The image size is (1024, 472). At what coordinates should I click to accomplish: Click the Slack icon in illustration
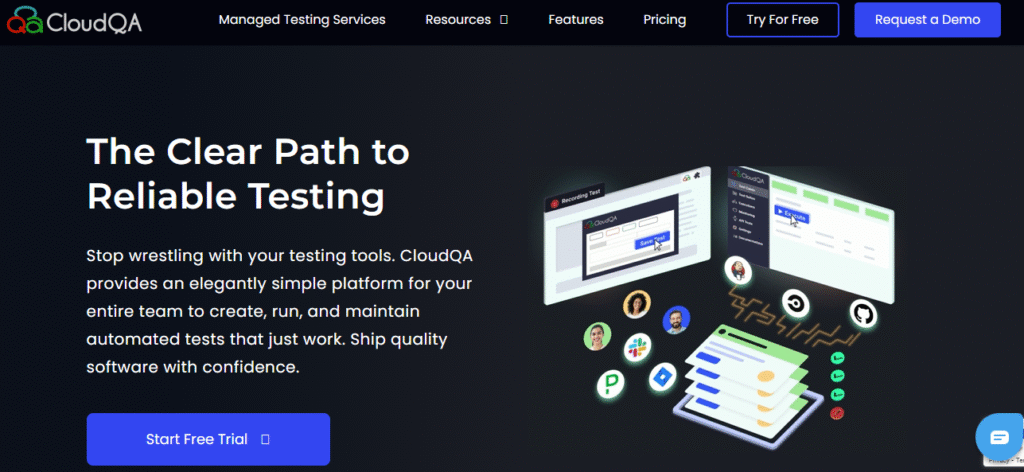pyautogui.click(x=637, y=347)
